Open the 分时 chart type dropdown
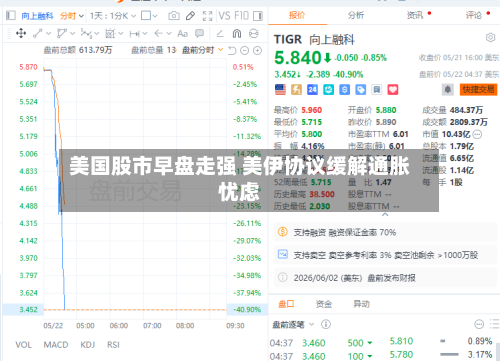Viewport: 500px width, 361px height. tap(72, 16)
